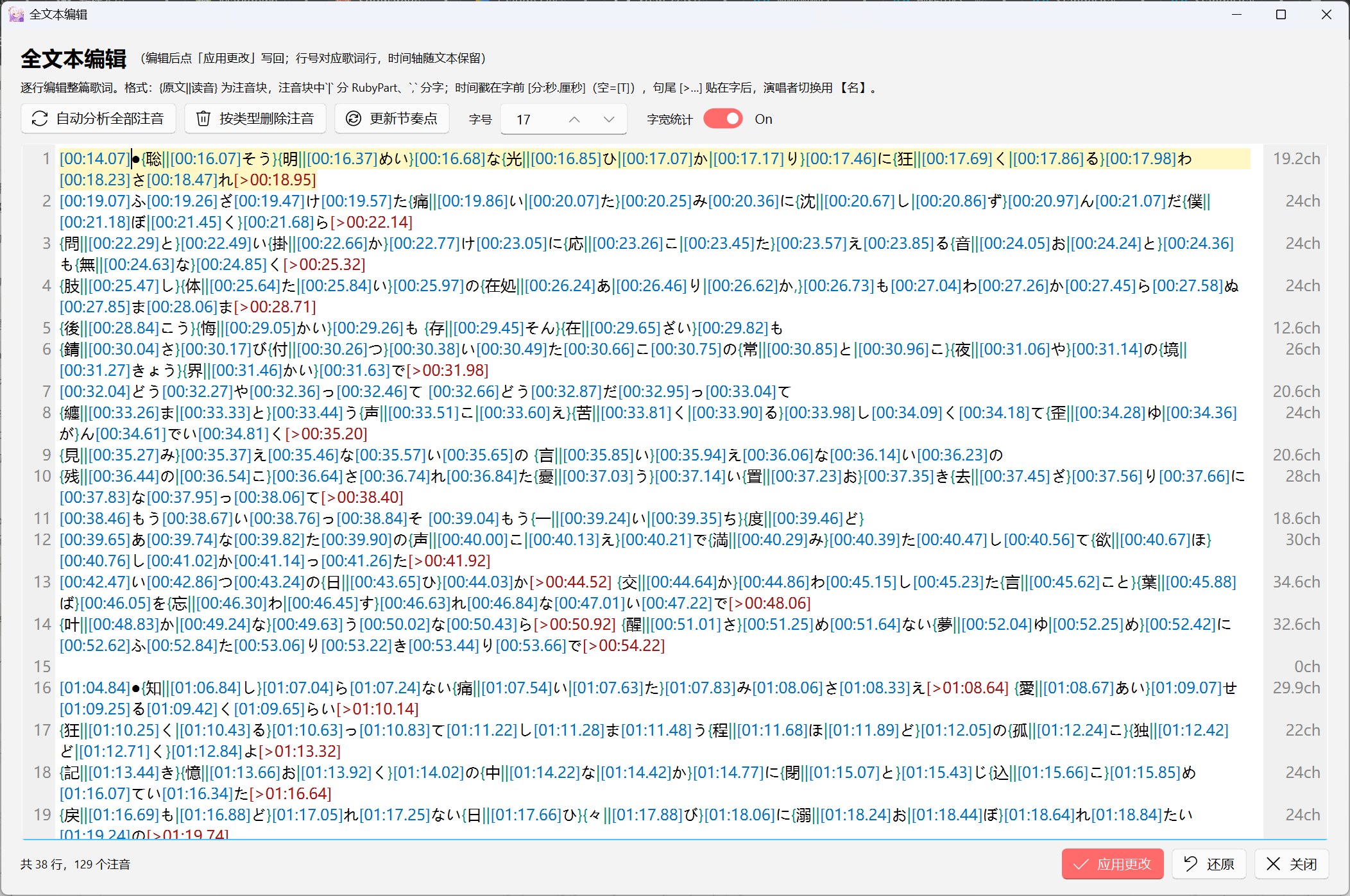Screen dimensions: 1350x896
Task: Click the 字号 label
Action: click(x=480, y=119)
